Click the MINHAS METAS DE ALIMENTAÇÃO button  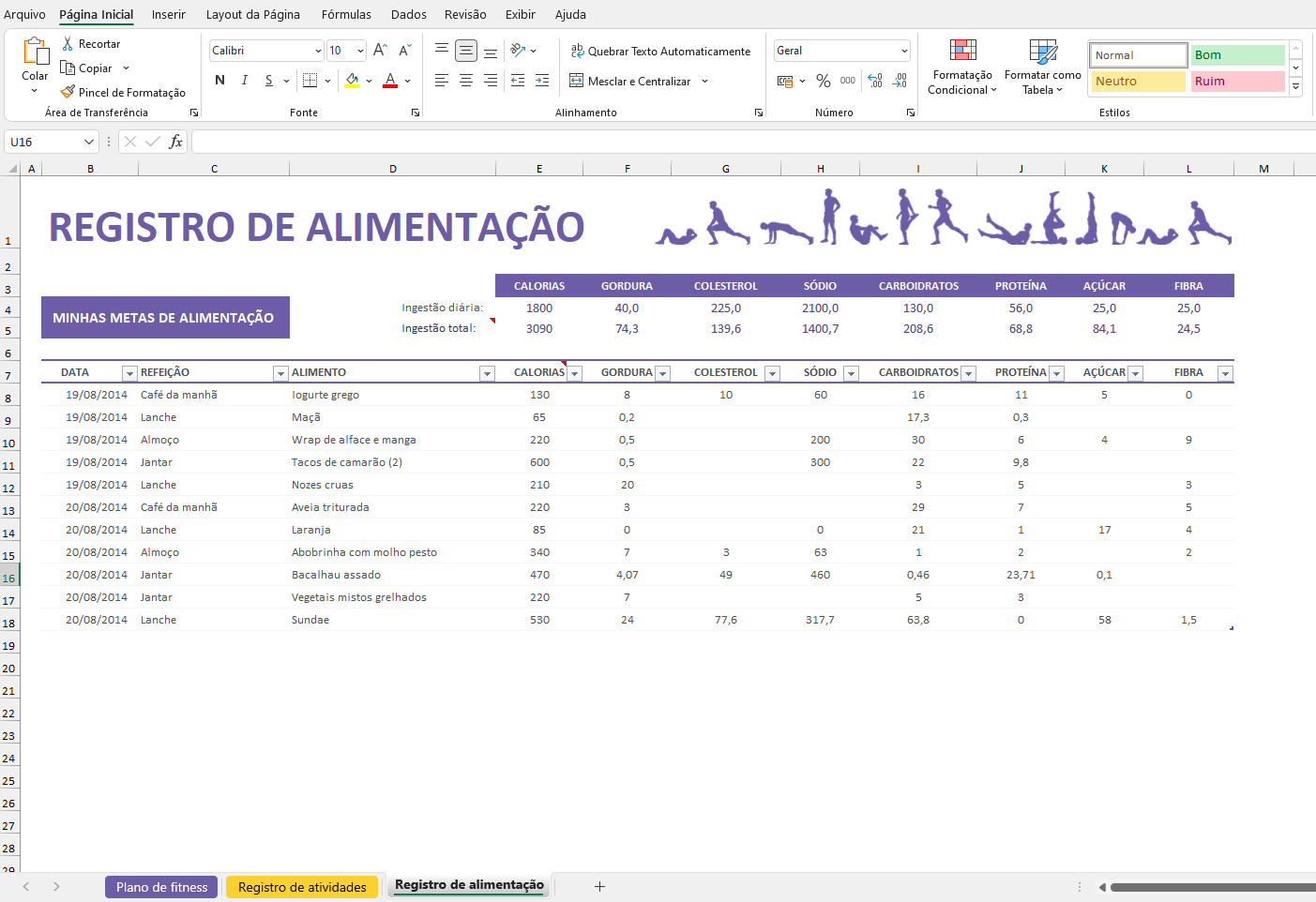(164, 318)
